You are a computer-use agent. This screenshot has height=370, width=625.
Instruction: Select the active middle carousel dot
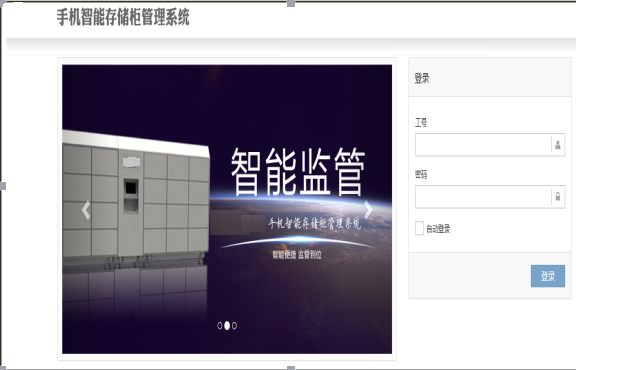click(227, 326)
